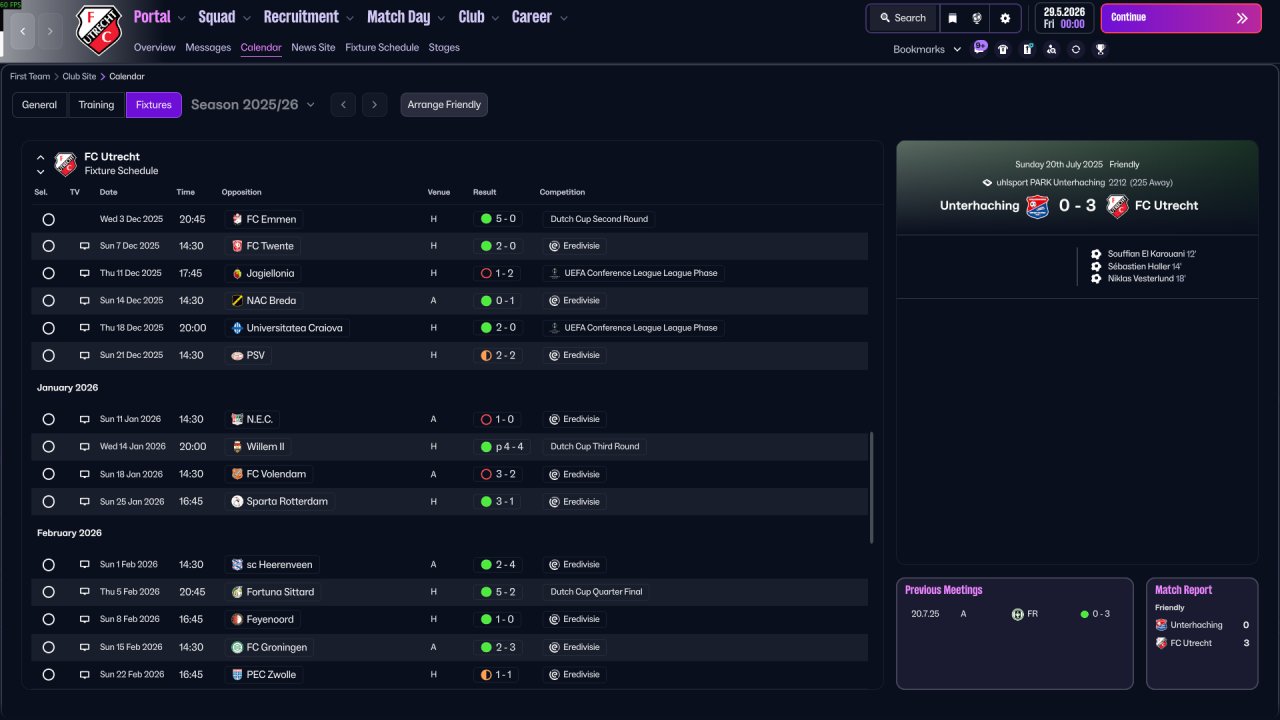Switch to the Messages tab
The width and height of the screenshot is (1280, 720).
208,47
